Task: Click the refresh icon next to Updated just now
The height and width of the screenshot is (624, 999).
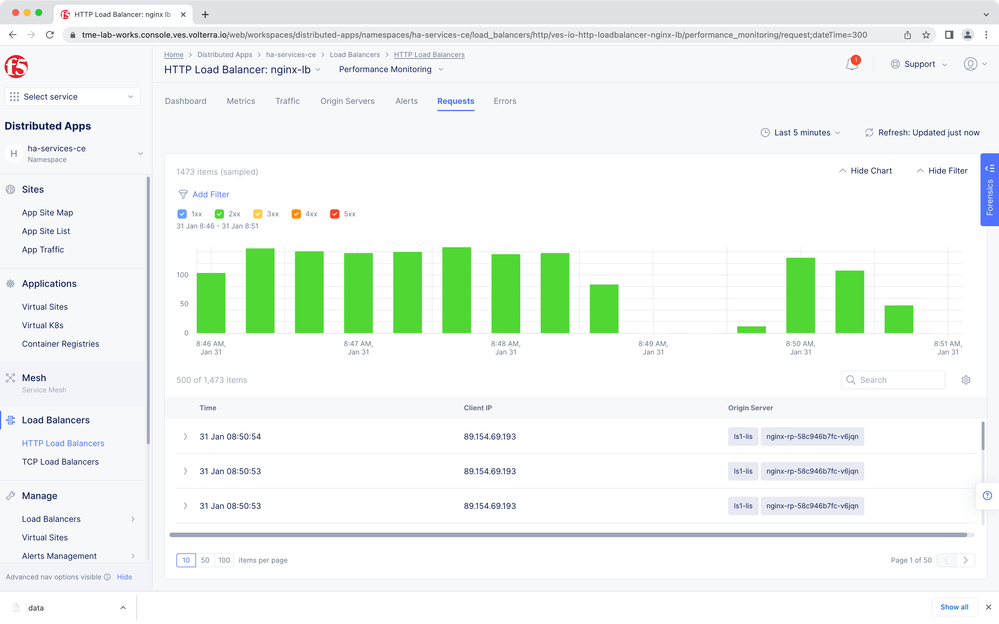Action: point(869,133)
